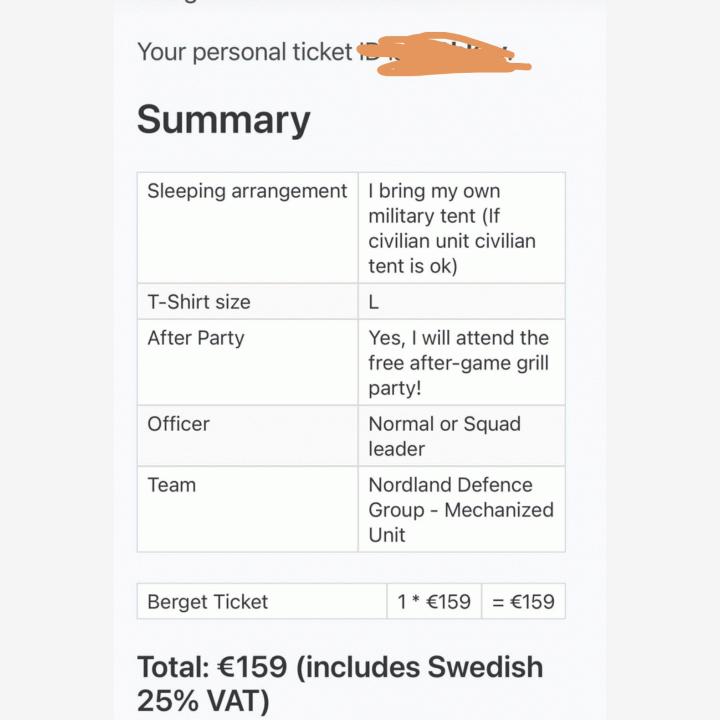Select the Team label cell
The image size is (720, 720).
172,485
